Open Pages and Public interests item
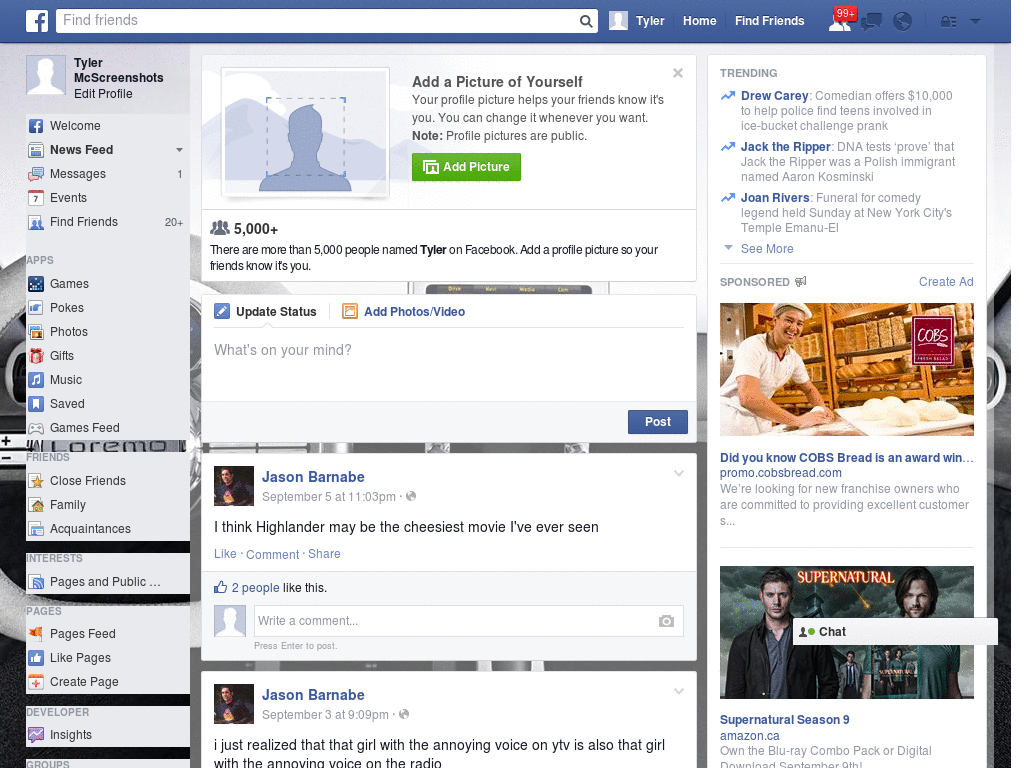 coord(108,582)
